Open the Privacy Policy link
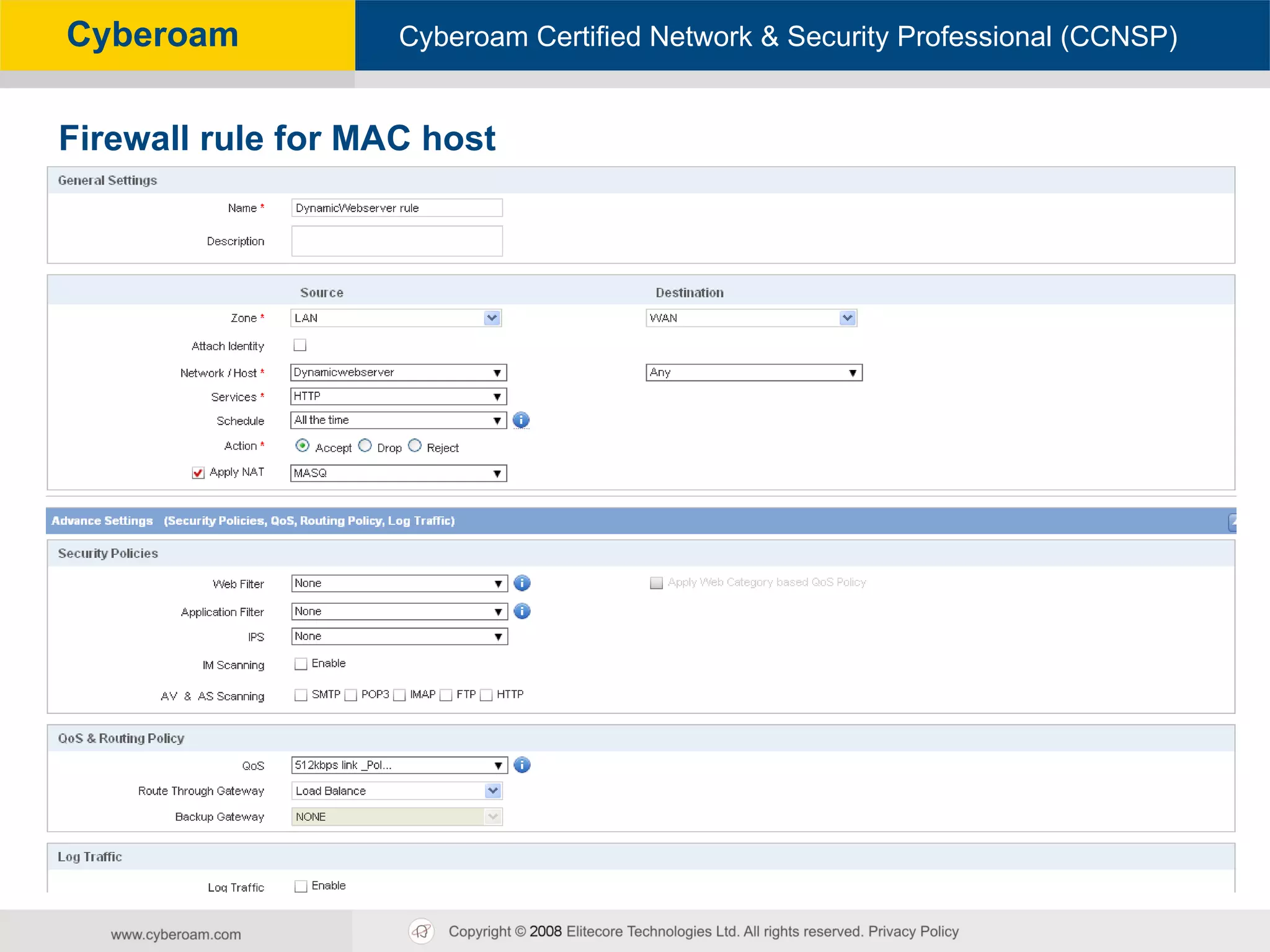 tap(913, 931)
